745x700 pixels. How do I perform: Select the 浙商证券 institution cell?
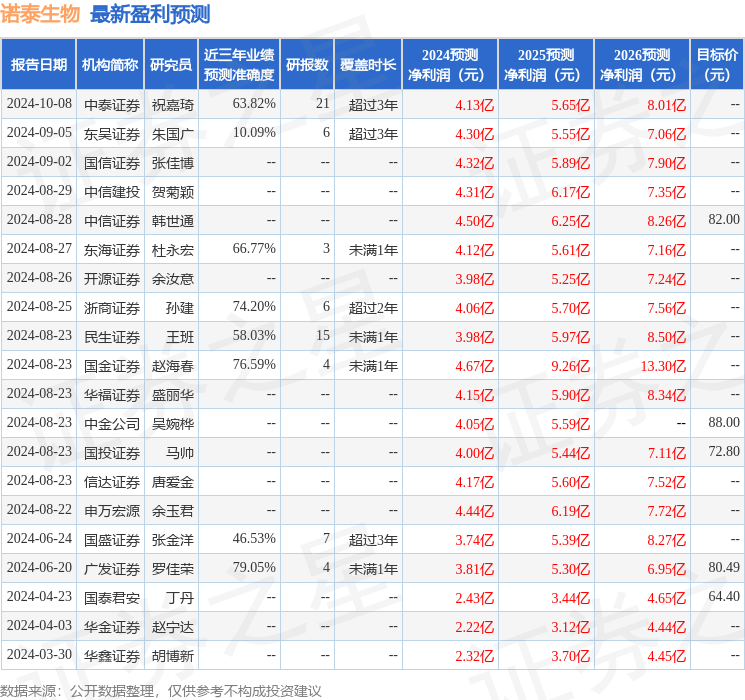(112, 308)
